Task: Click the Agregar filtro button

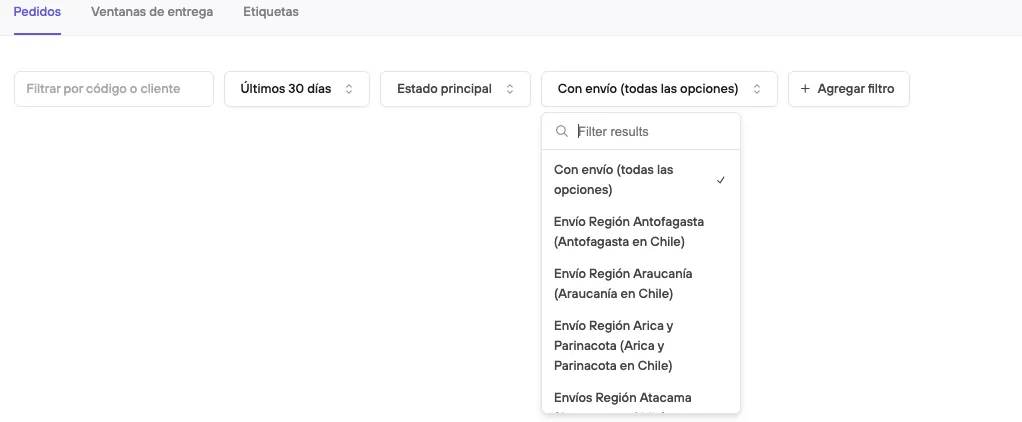Action: coord(849,89)
